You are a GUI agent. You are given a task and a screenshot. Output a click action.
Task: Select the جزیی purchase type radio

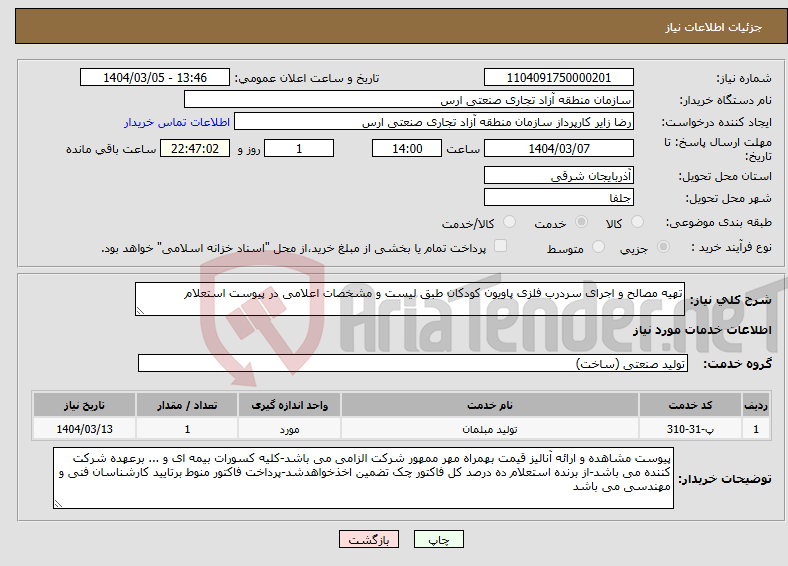point(663,246)
